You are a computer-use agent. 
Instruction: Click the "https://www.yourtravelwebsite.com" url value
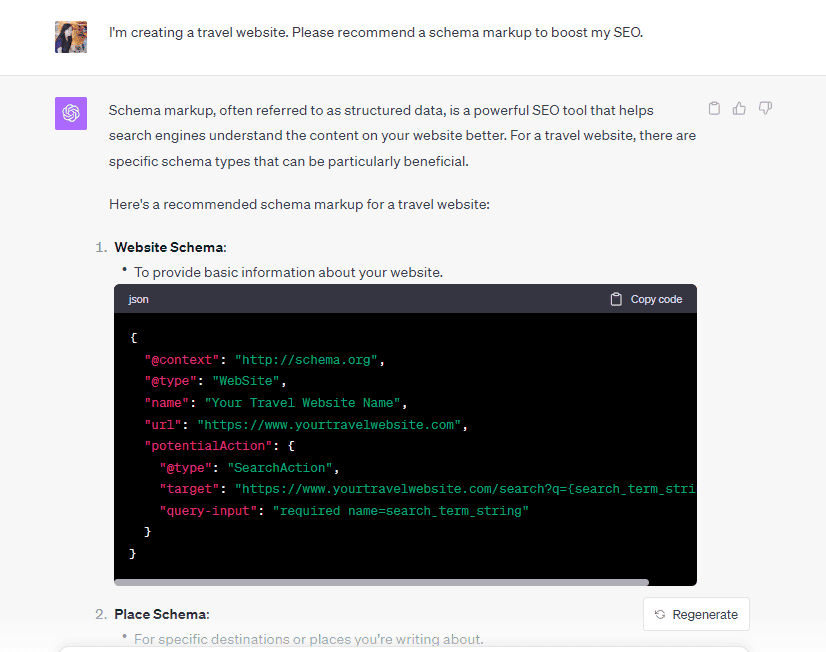329,424
